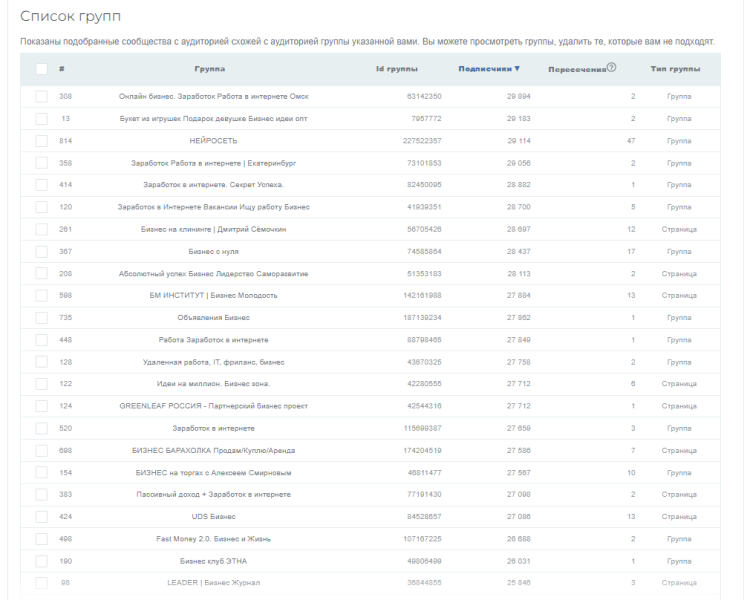Image resolution: width=747 pixels, height=600 pixels.
Task: Open Абсолютный успех Бизнес Лидерство Саморазвитие
Action: pos(213,274)
